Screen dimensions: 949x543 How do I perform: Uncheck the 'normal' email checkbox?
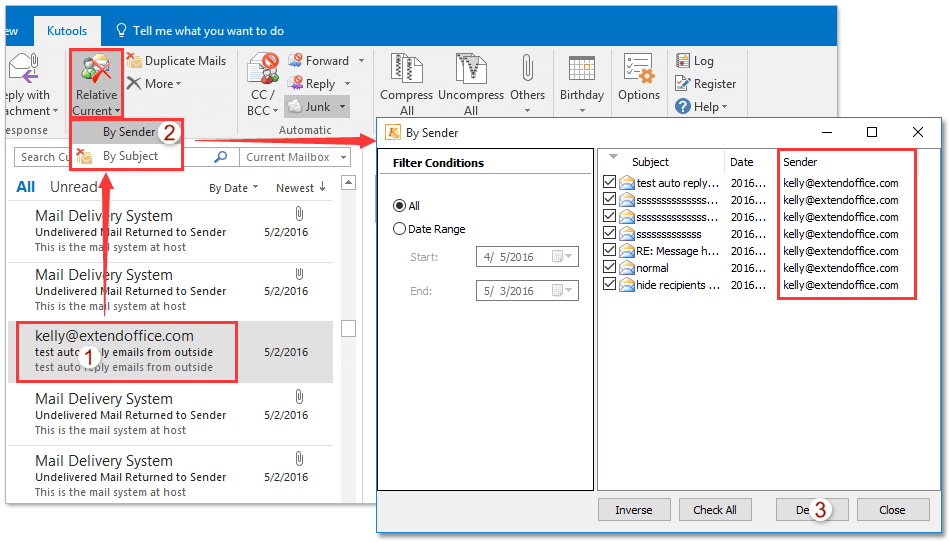[610, 268]
